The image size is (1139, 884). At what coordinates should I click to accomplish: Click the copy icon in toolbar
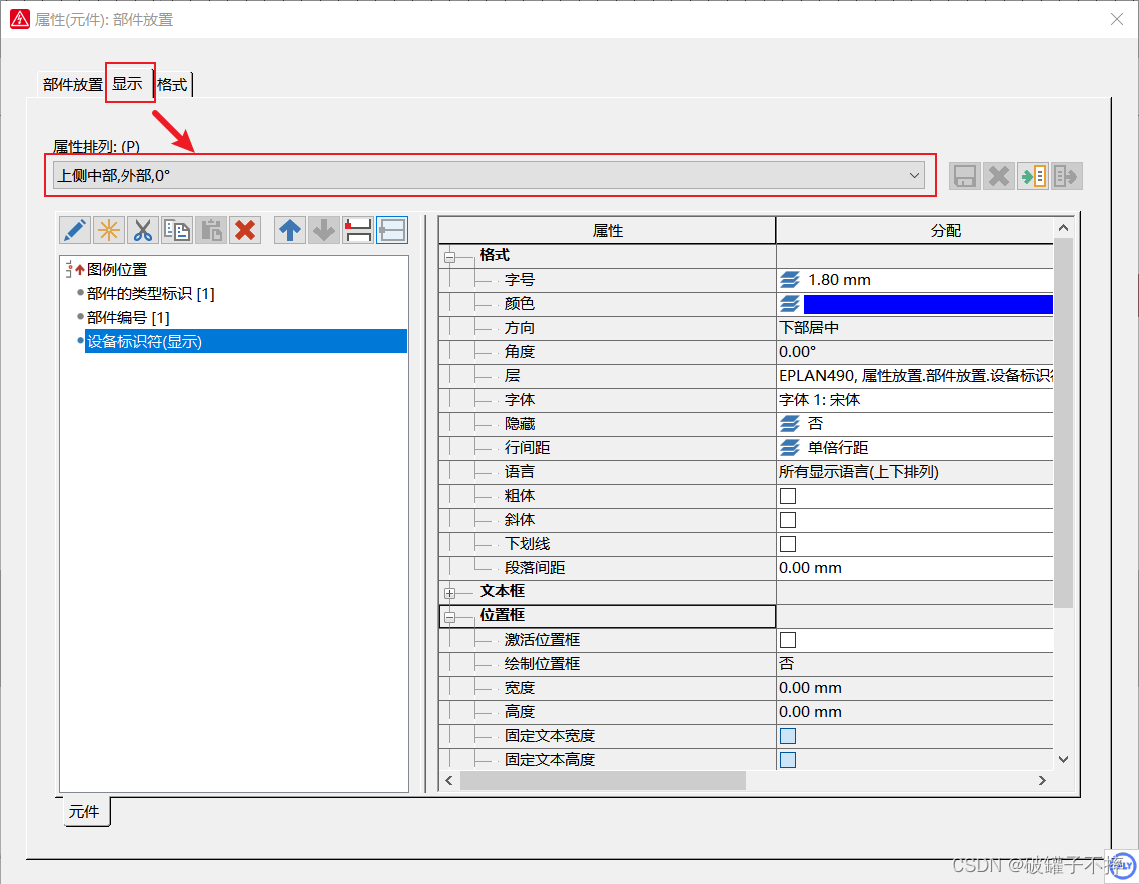(177, 230)
